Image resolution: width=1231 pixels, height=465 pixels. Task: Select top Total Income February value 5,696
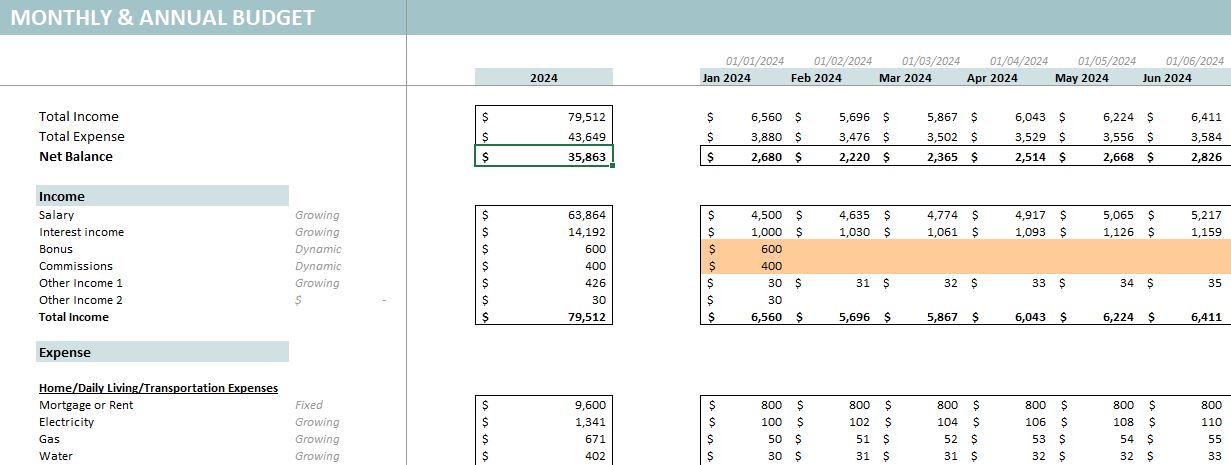pos(834,116)
